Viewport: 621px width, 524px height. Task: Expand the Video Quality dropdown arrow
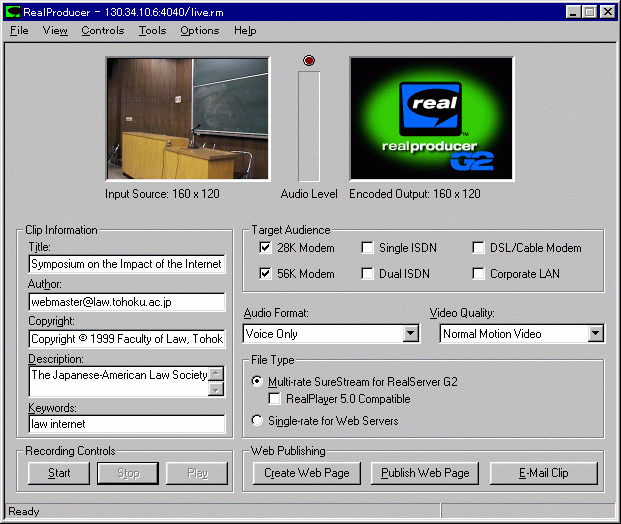coord(595,333)
